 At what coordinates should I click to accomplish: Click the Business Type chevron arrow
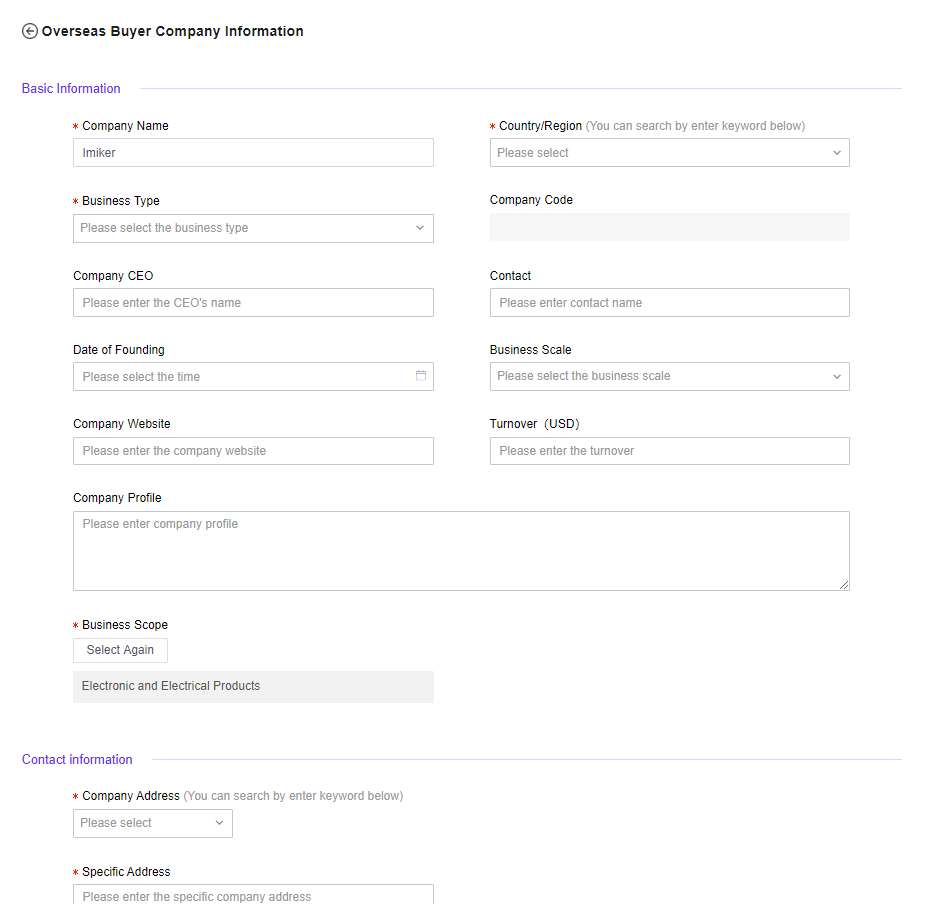coord(420,228)
